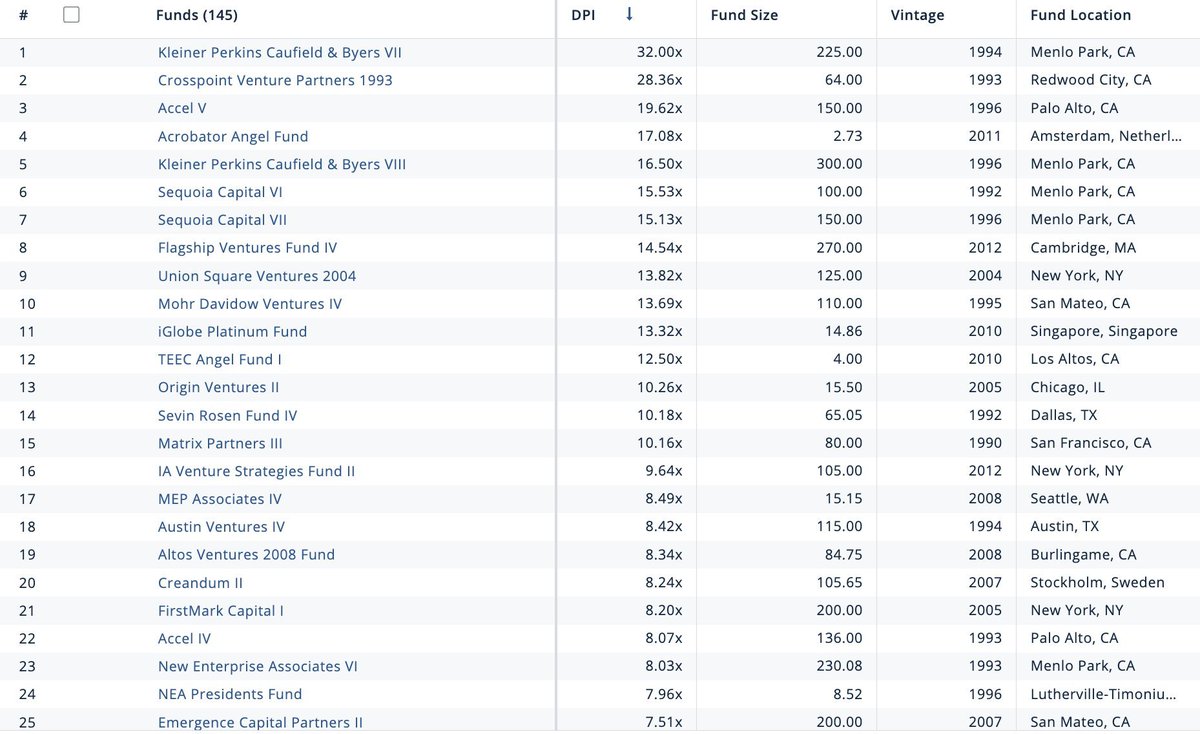Open Kleiner Perkins Caufield & Byers VIII fund
1200x734 pixels.
[x=282, y=164]
